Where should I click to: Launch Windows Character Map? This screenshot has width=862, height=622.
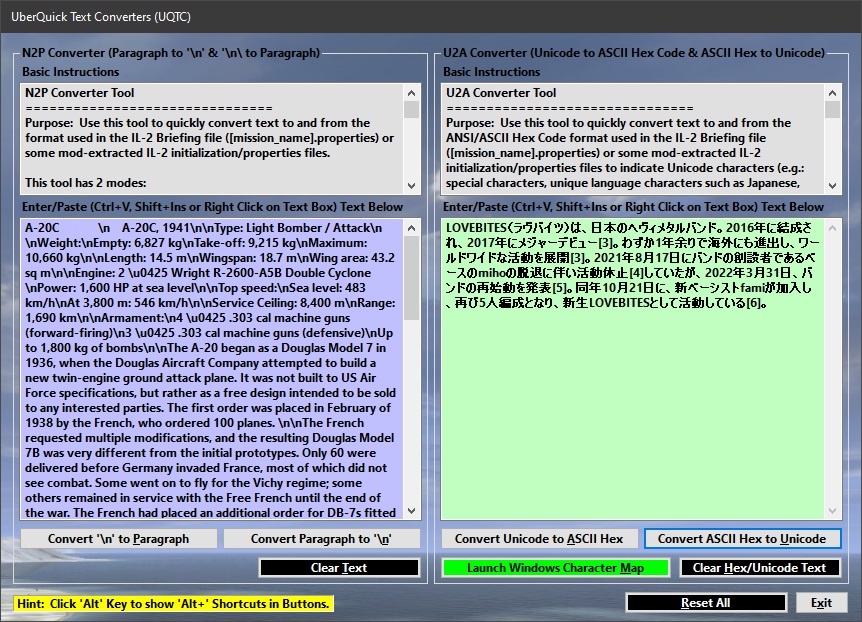pos(555,568)
